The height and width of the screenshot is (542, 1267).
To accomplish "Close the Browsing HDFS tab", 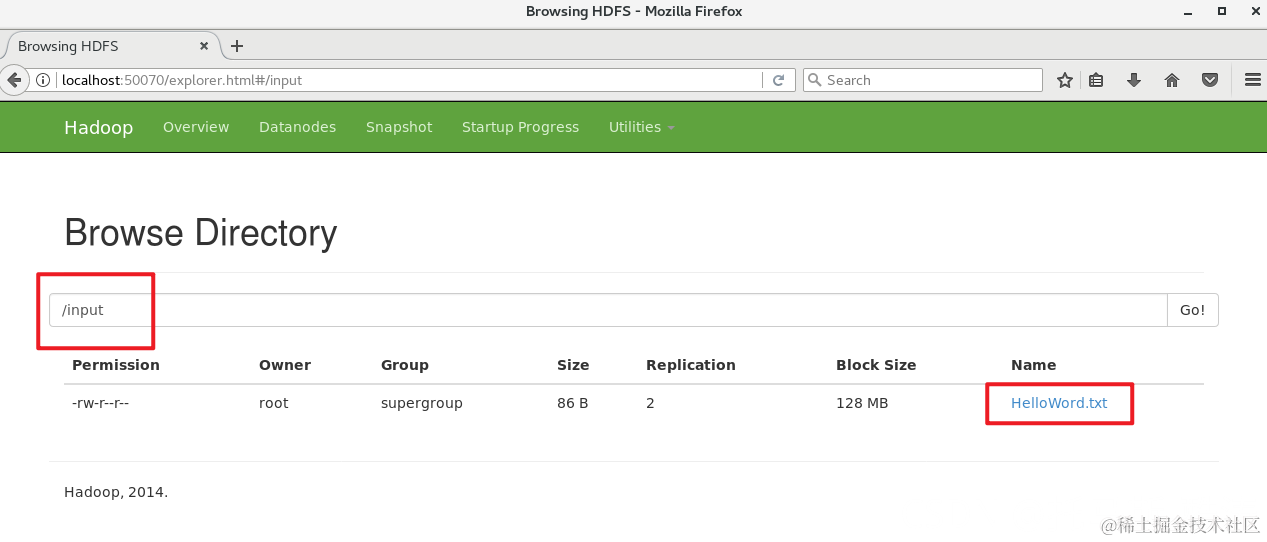I will (204, 46).
